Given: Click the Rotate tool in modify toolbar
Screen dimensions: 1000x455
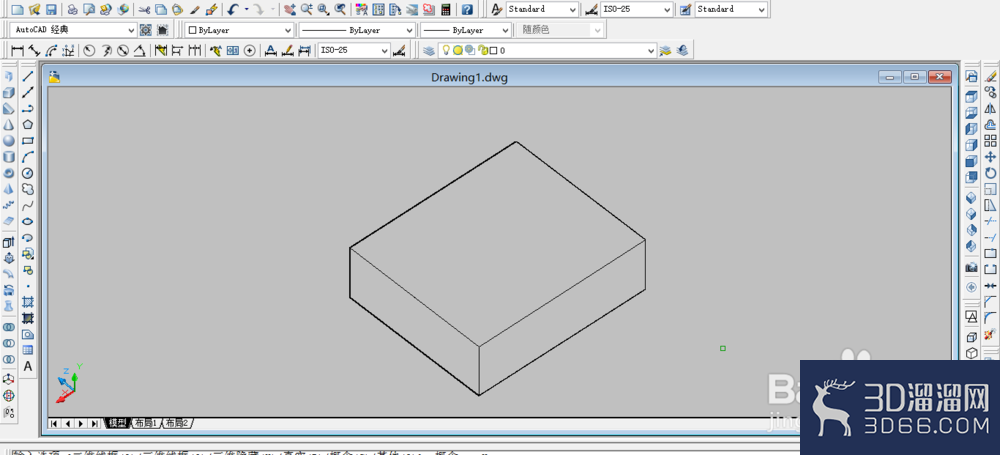Looking at the screenshot, I should coord(990,173).
